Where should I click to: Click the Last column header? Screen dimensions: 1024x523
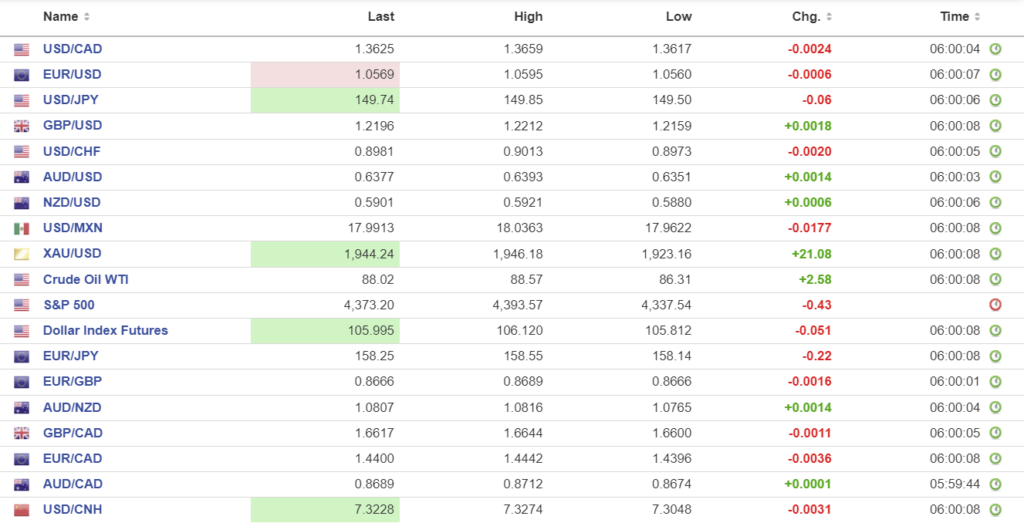tap(380, 17)
